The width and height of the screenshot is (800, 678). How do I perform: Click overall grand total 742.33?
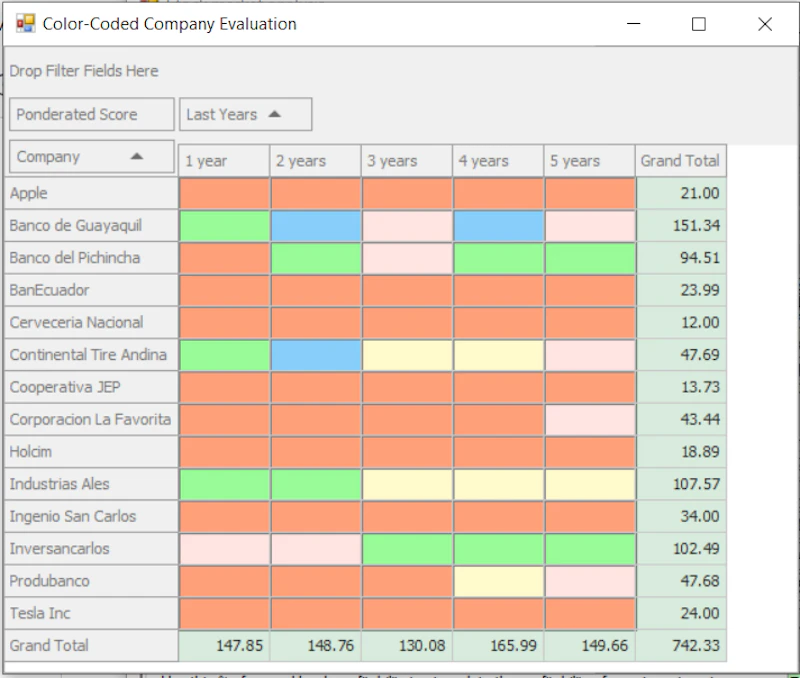click(681, 645)
